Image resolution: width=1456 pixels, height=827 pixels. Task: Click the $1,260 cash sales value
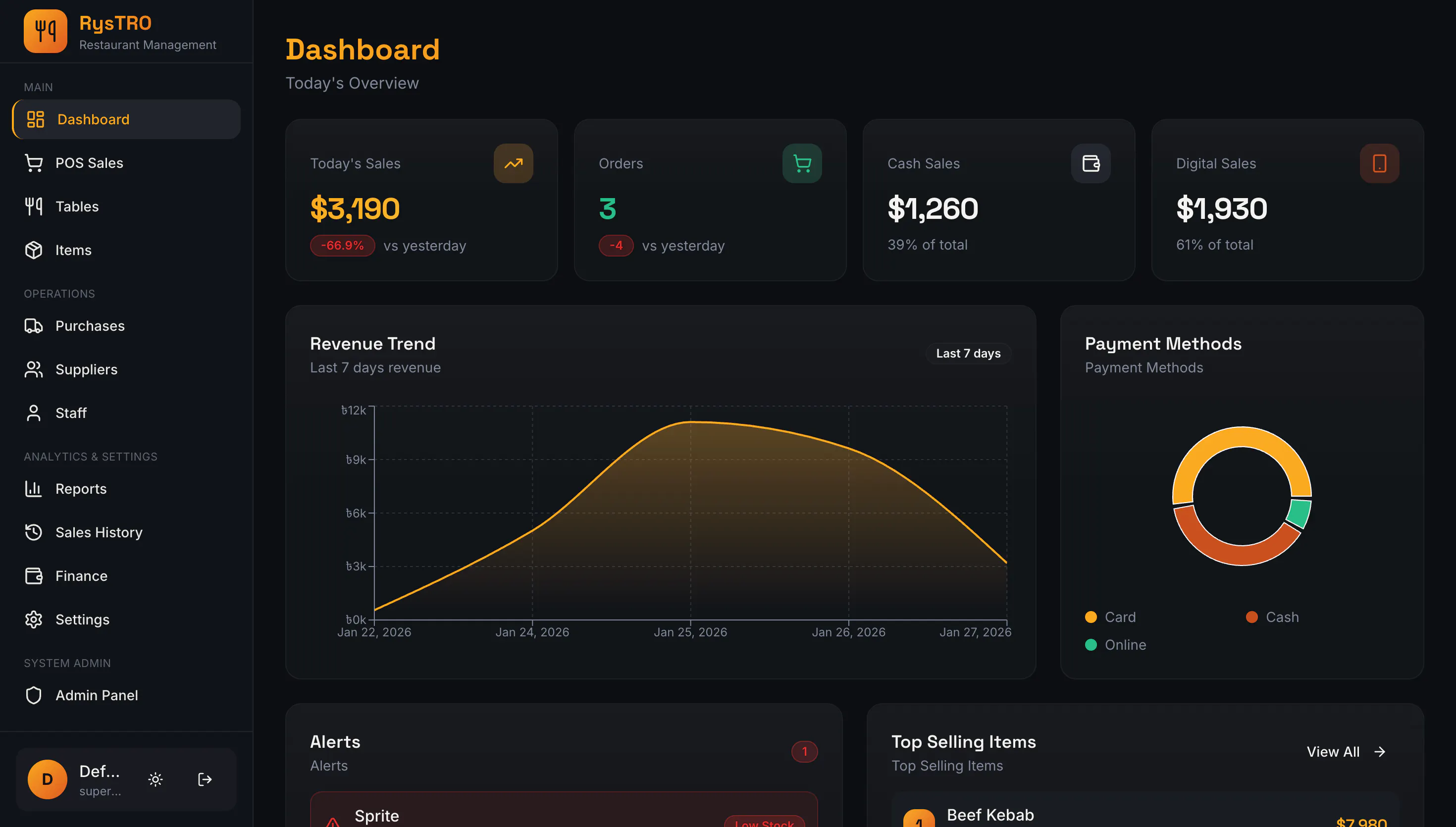tap(933, 208)
